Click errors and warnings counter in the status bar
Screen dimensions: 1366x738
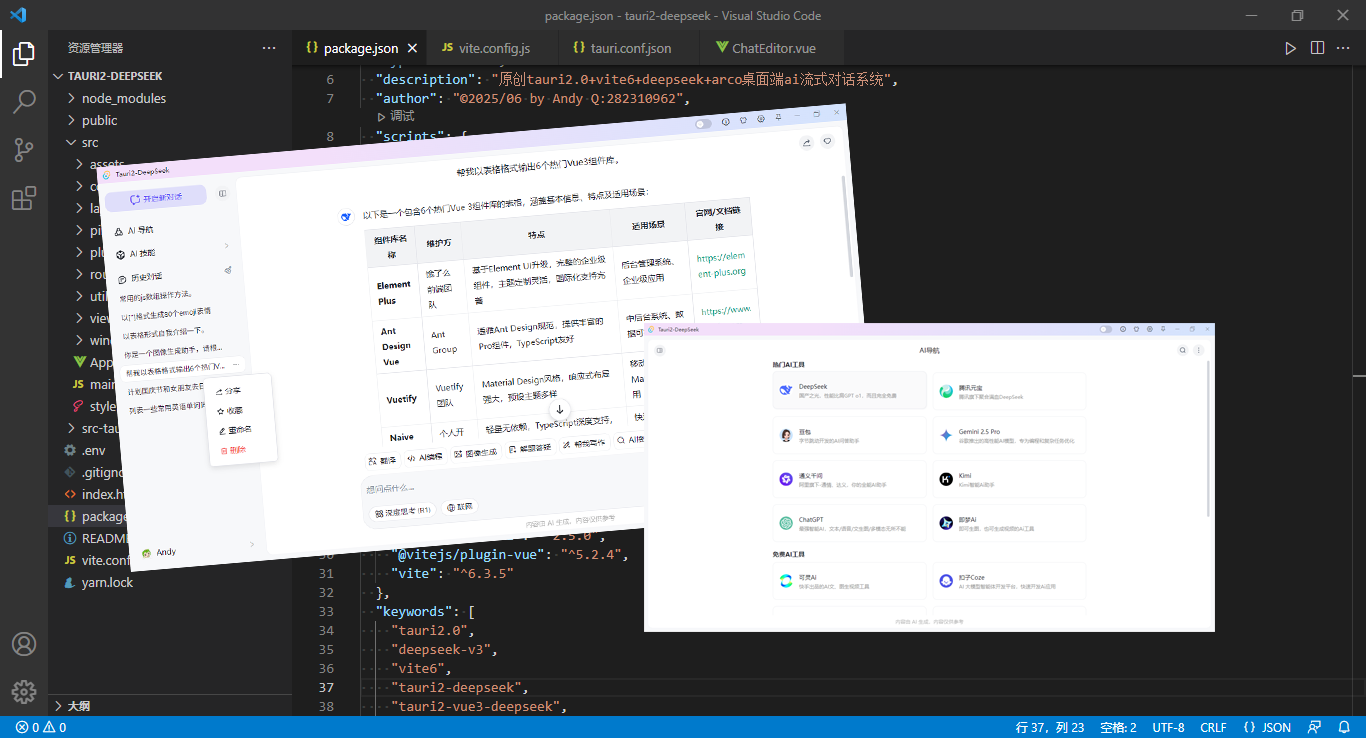[41, 727]
